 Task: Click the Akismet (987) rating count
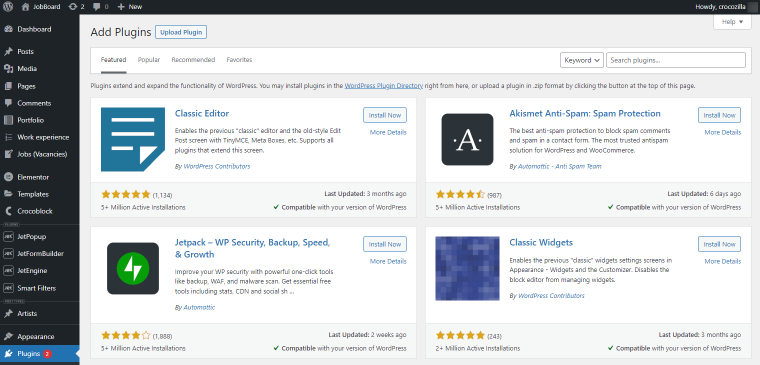(494, 195)
